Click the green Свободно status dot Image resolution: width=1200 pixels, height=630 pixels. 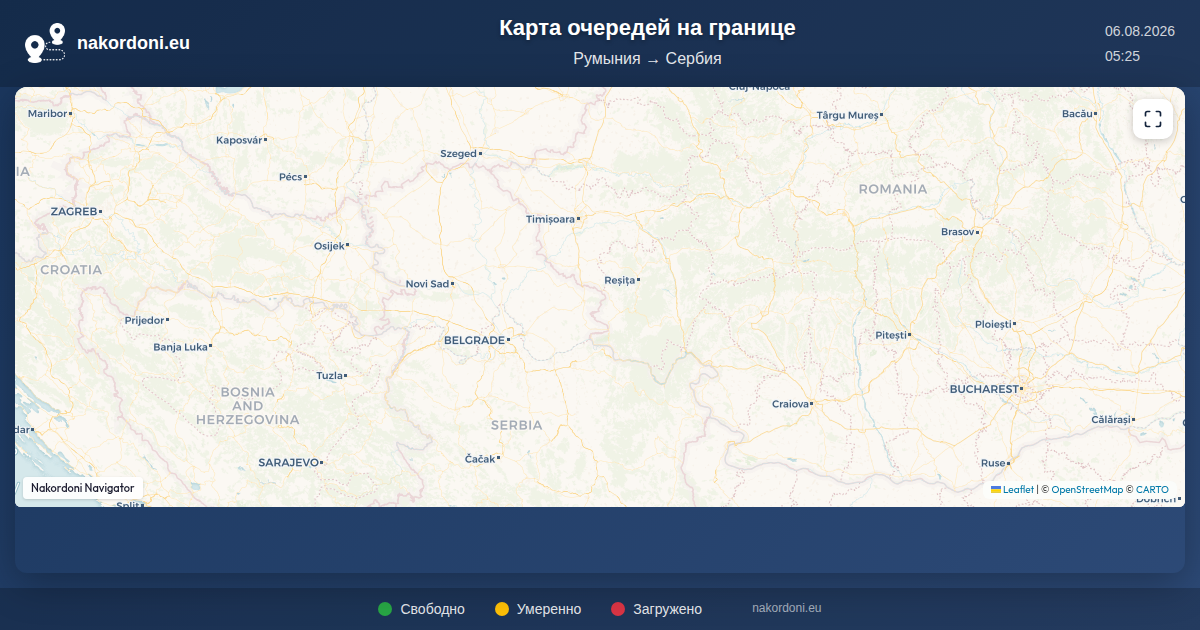[x=385, y=609]
